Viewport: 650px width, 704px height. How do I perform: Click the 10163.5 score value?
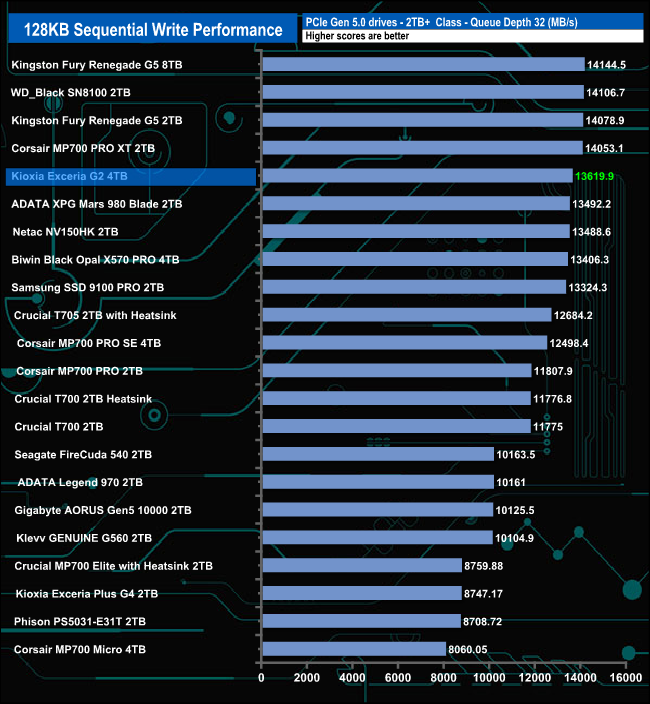coord(516,454)
